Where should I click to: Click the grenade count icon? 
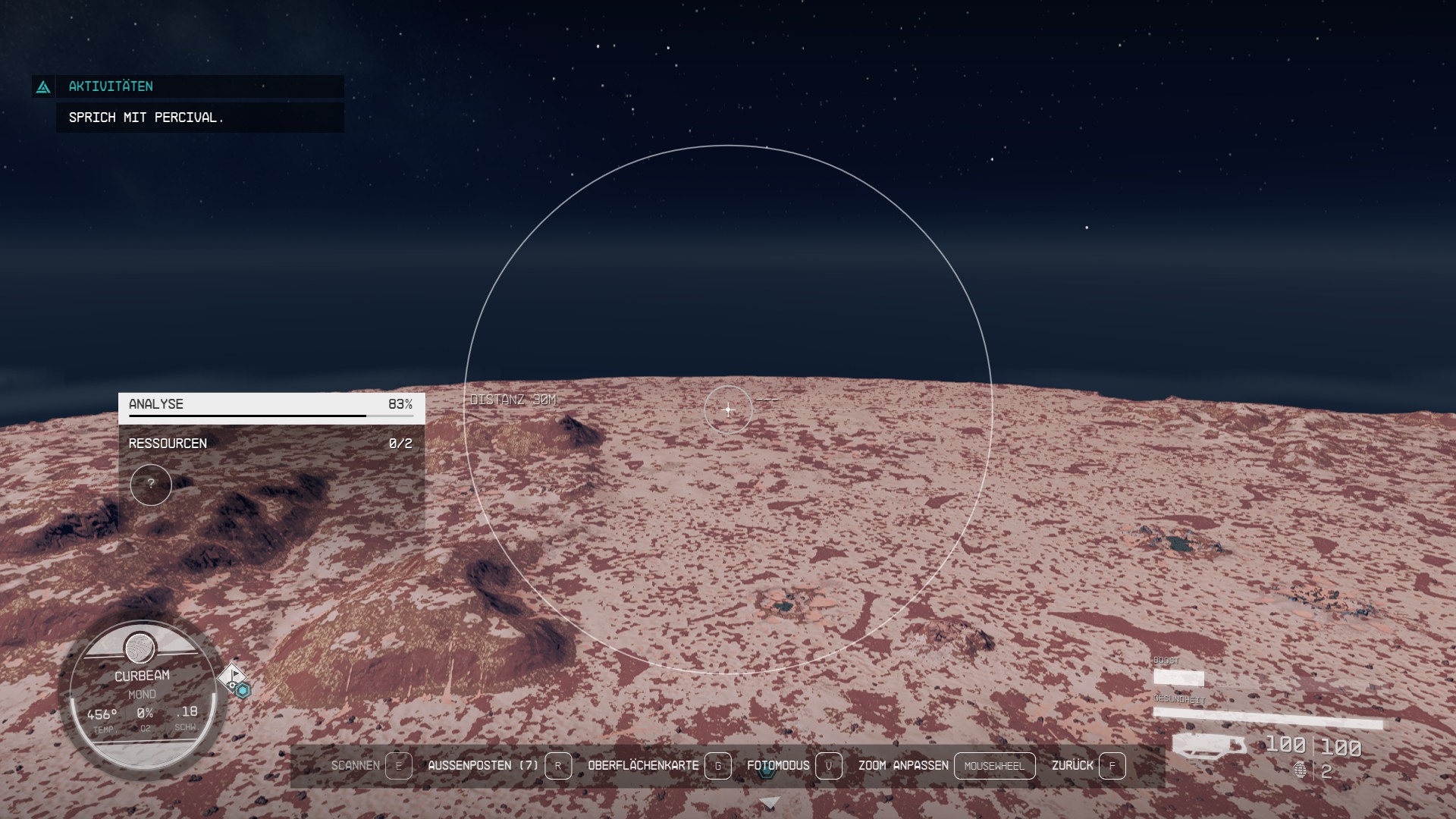click(1301, 770)
